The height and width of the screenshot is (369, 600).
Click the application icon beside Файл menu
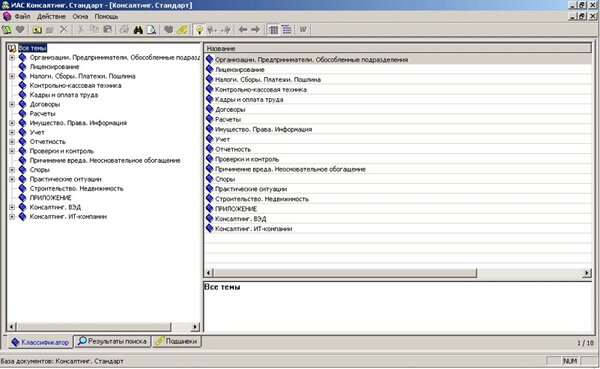[7, 16]
